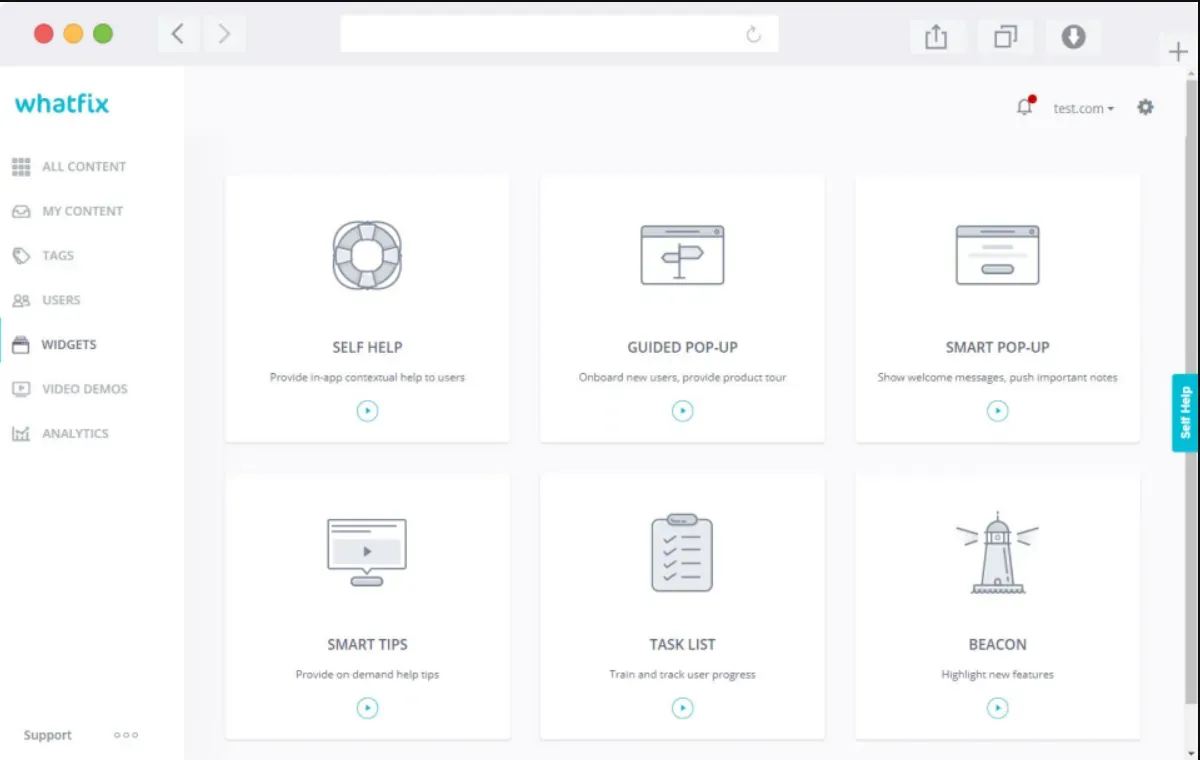Click 'Provide on demand help tips'
This screenshot has width=1200, height=760.
pos(367,675)
